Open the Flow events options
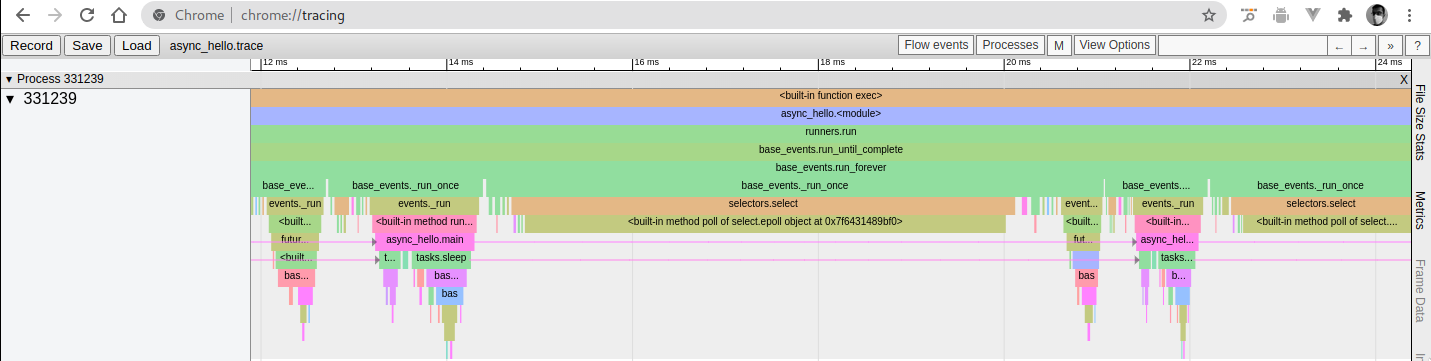Viewport: 1431px width, 361px height. pos(936,45)
